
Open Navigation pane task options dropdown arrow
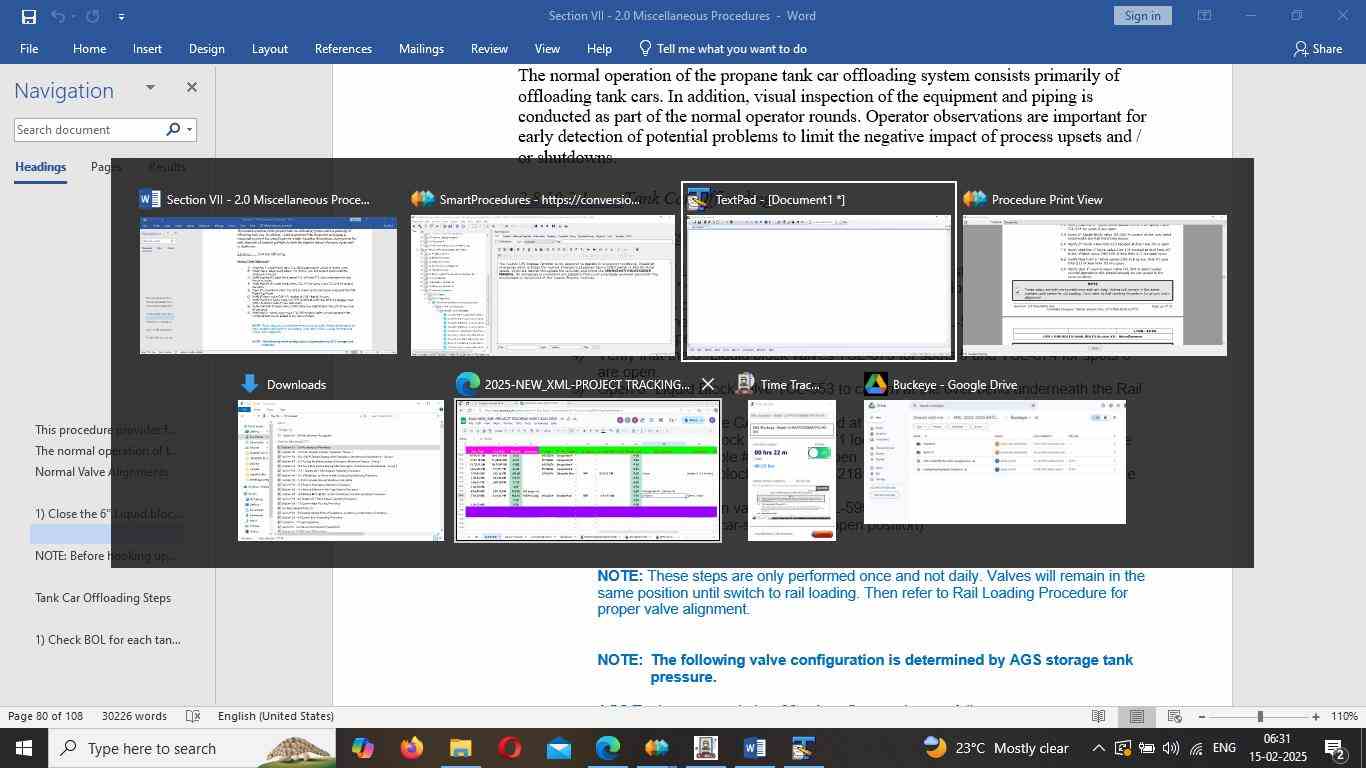click(x=150, y=87)
